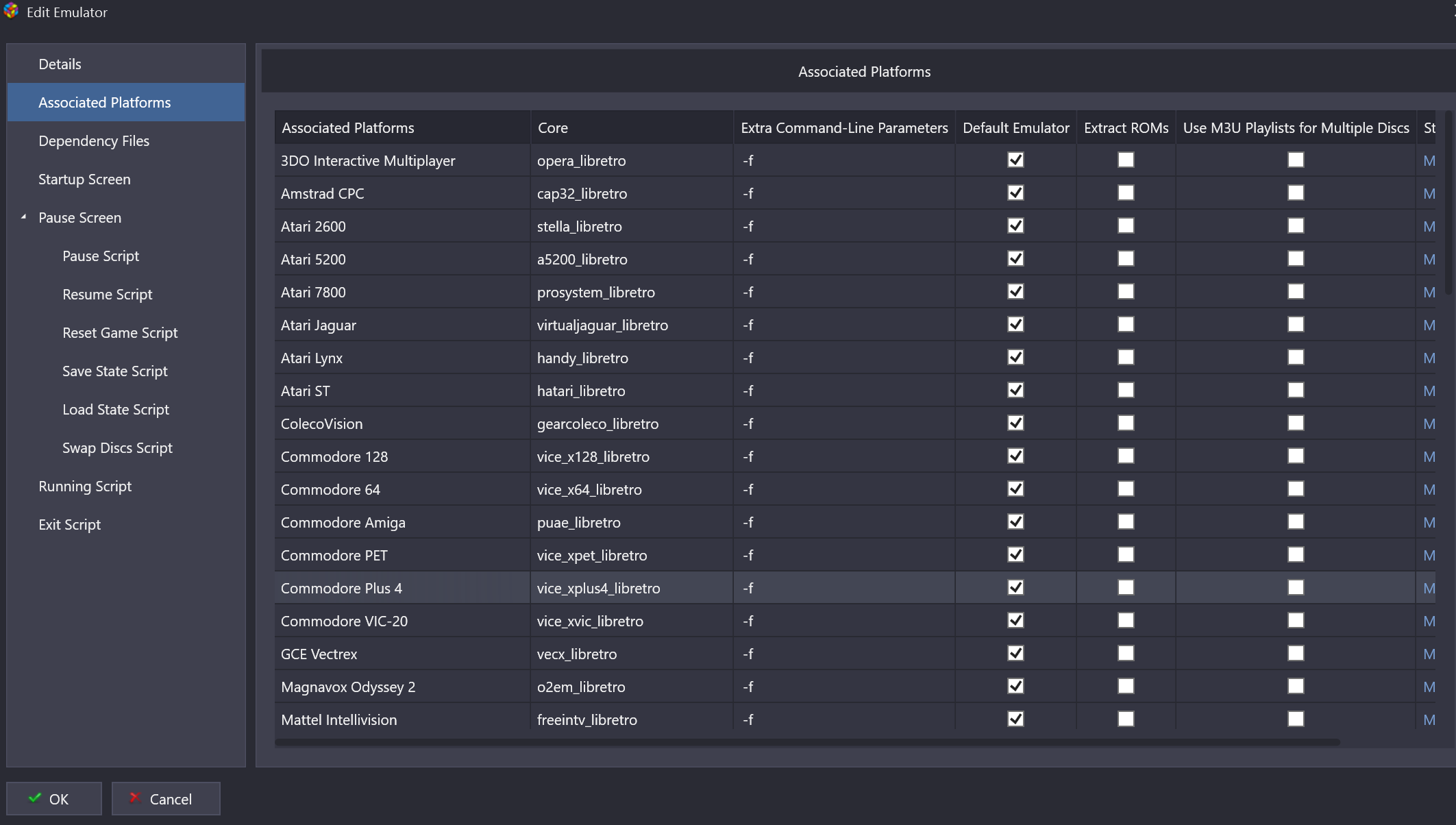Viewport: 1456px width, 825px height.
Task: Collapse the Pause Screen tree arrow
Action: (x=24, y=217)
